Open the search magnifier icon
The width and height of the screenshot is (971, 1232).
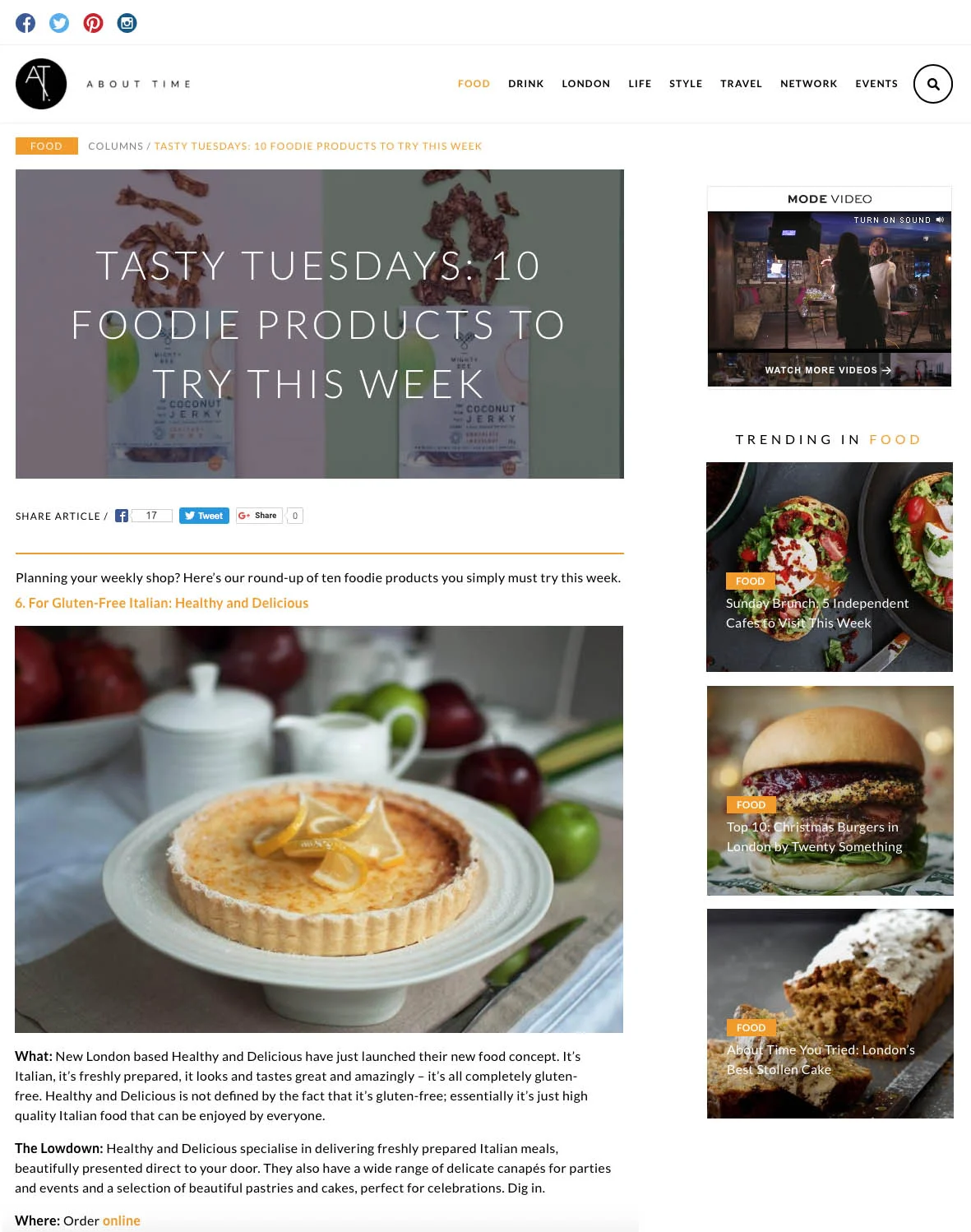coord(932,84)
